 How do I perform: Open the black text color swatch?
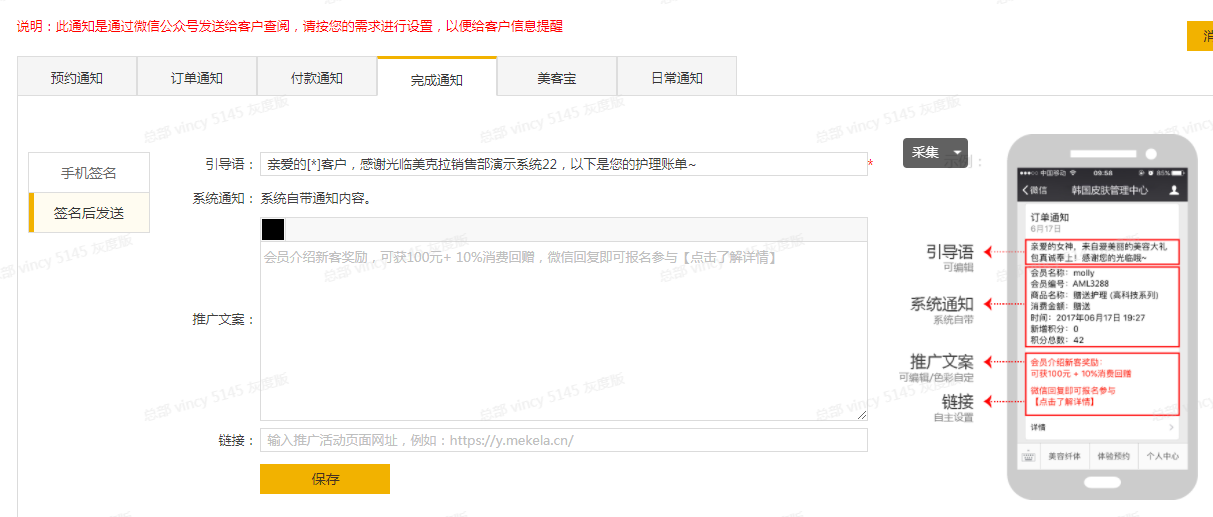pos(273,230)
